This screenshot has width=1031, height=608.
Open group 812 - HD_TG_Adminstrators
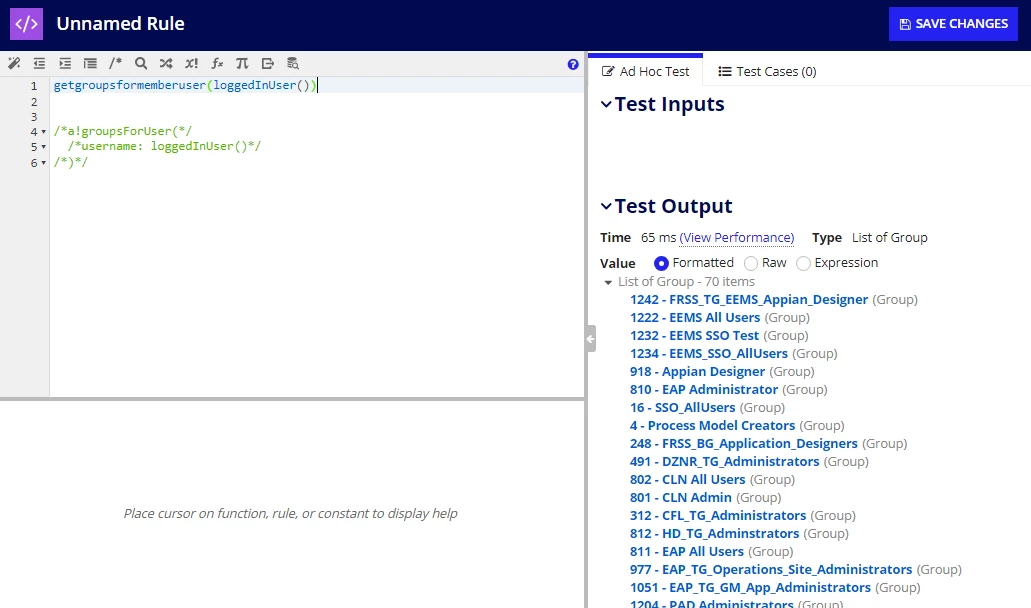pyautogui.click(x=715, y=534)
